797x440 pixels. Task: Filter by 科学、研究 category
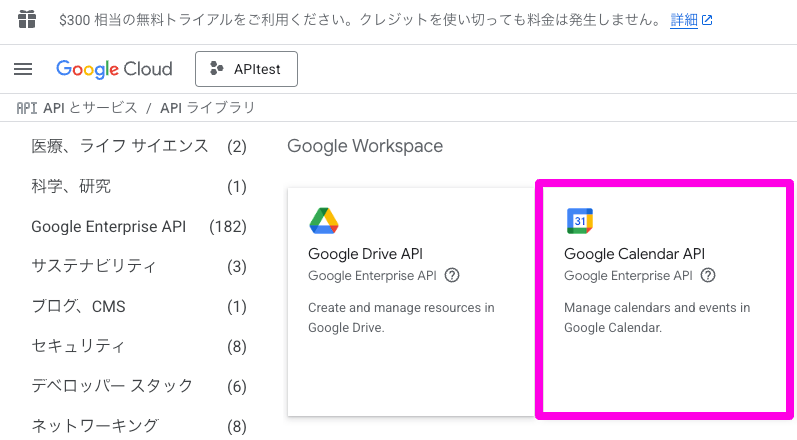point(139,186)
